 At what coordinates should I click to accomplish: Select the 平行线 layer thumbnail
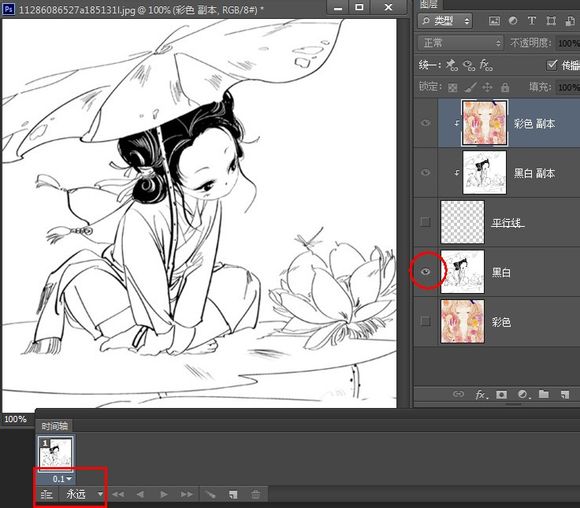(x=462, y=222)
